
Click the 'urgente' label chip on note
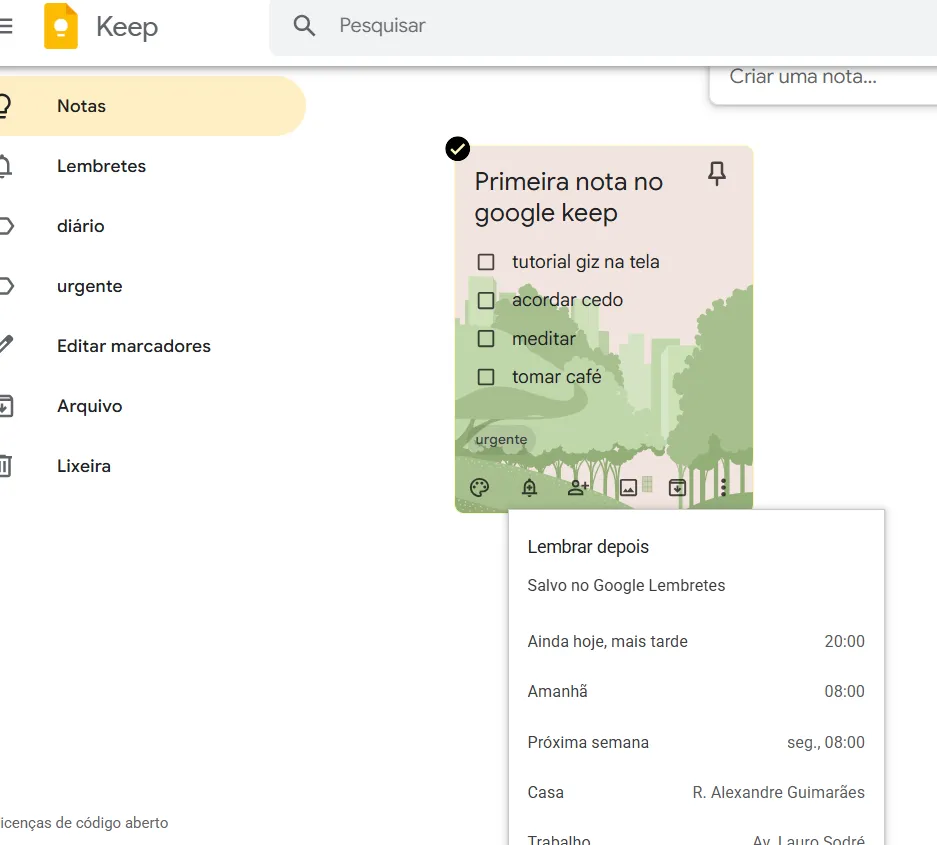pos(501,440)
